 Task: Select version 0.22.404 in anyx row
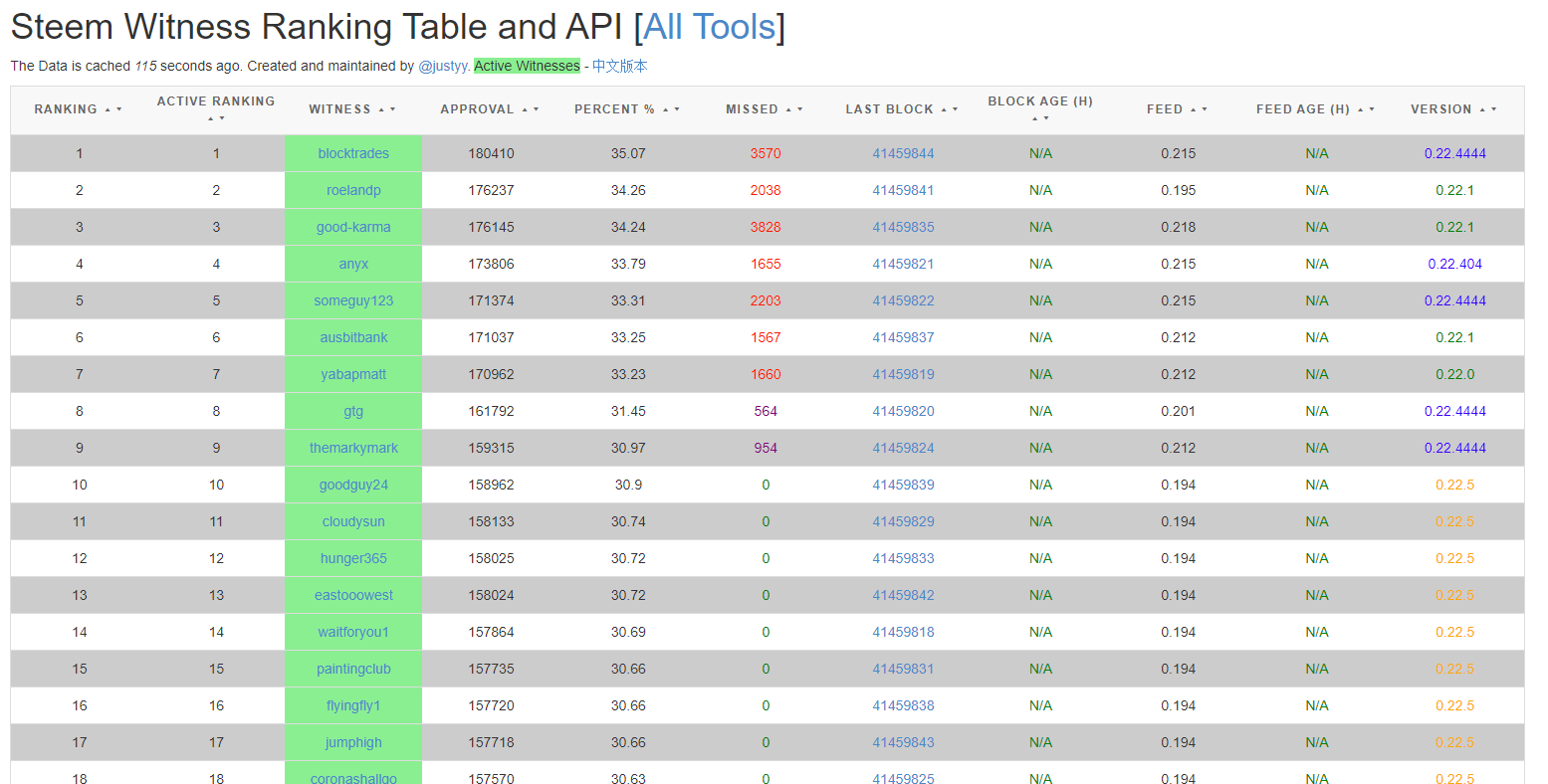coord(1454,264)
